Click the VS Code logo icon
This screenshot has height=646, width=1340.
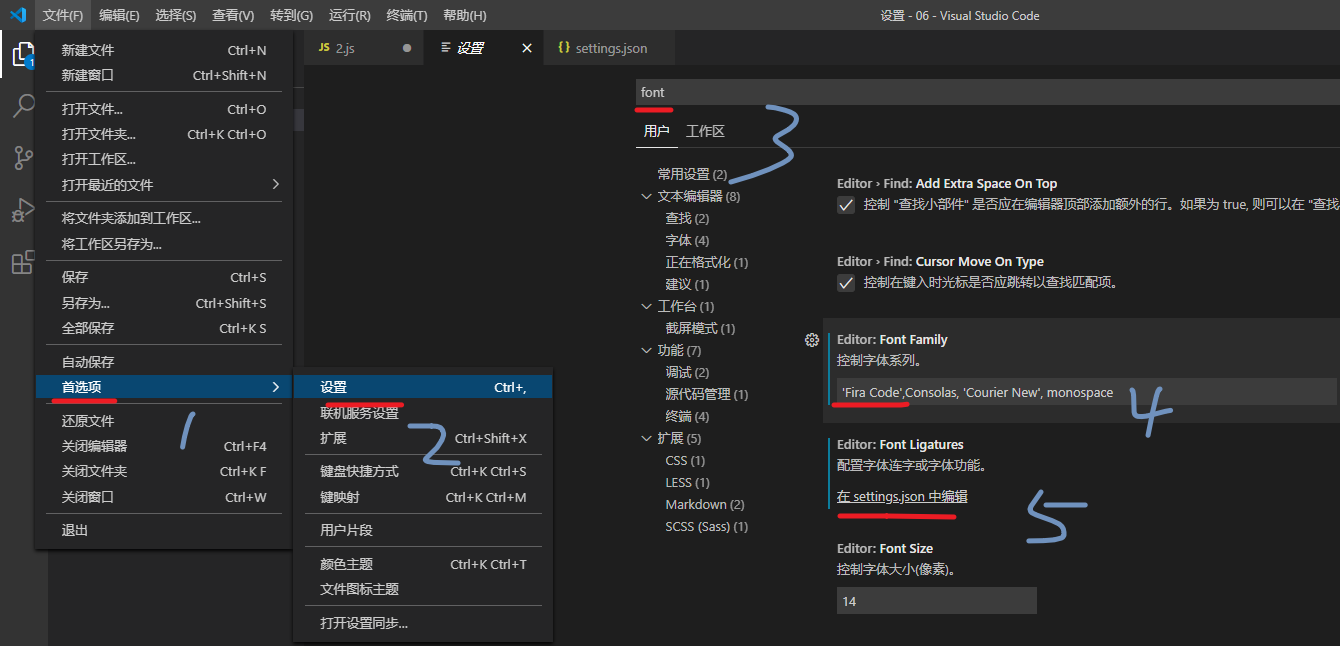17,15
